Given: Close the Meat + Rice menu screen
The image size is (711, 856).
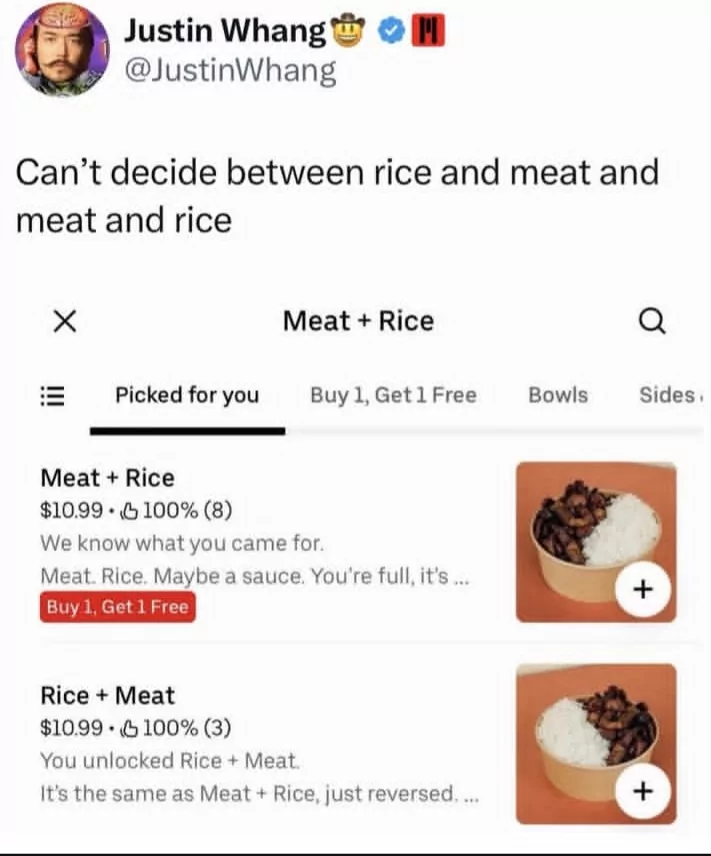Looking at the screenshot, I should point(64,321).
